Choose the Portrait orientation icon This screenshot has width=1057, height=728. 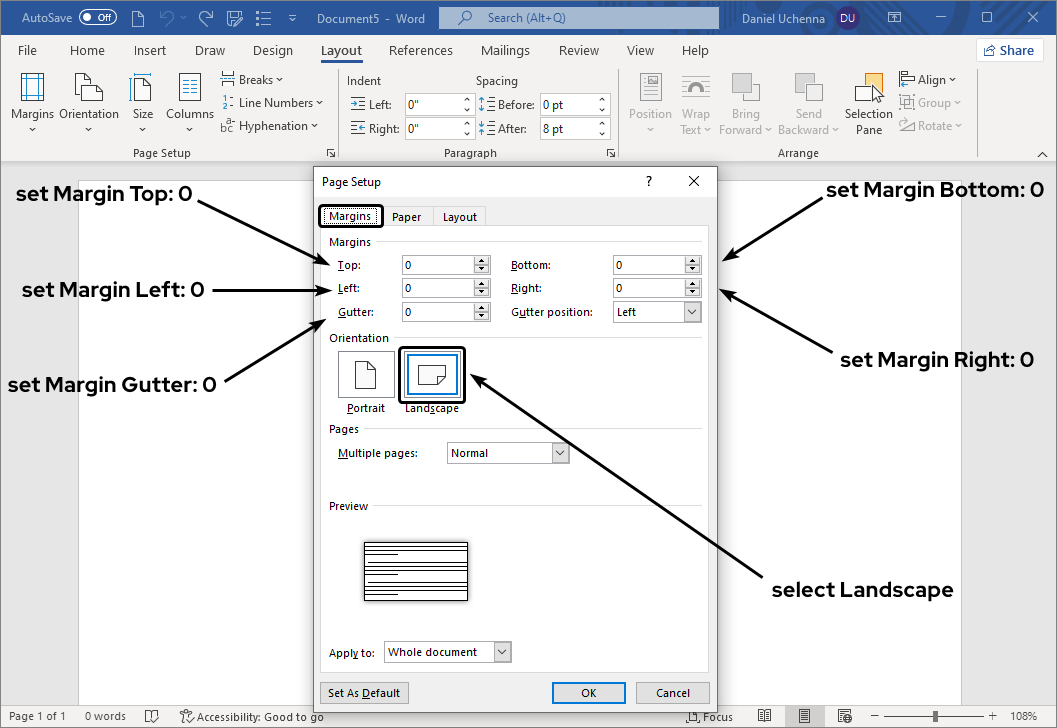pos(366,375)
